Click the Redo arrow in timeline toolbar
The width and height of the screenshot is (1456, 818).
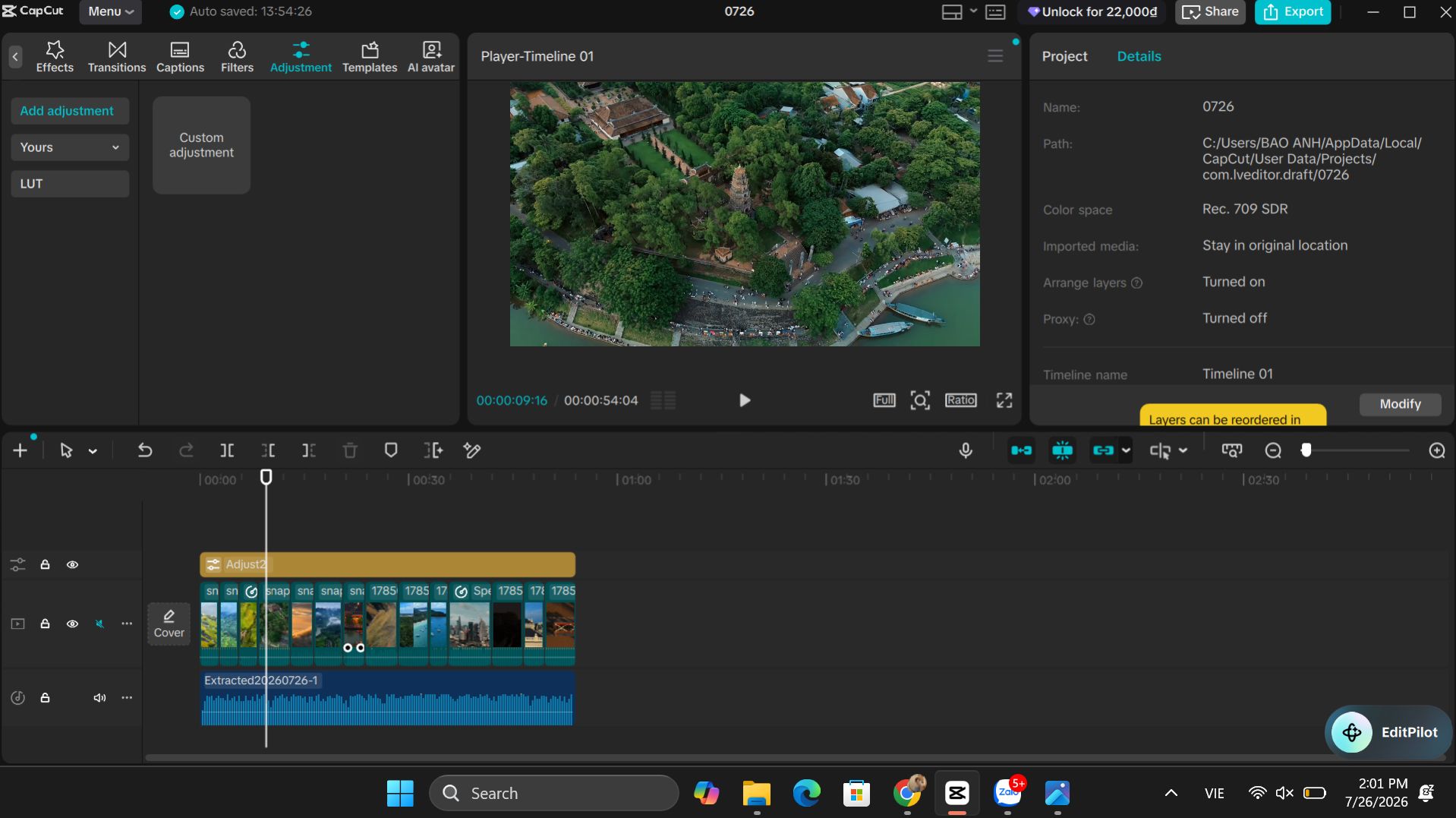click(186, 450)
